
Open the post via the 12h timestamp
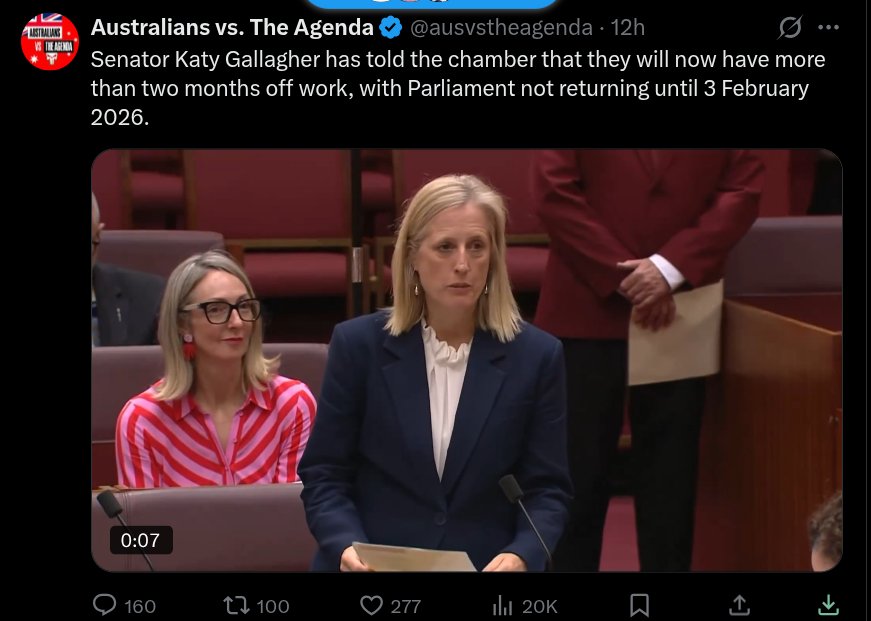[x=628, y=27]
